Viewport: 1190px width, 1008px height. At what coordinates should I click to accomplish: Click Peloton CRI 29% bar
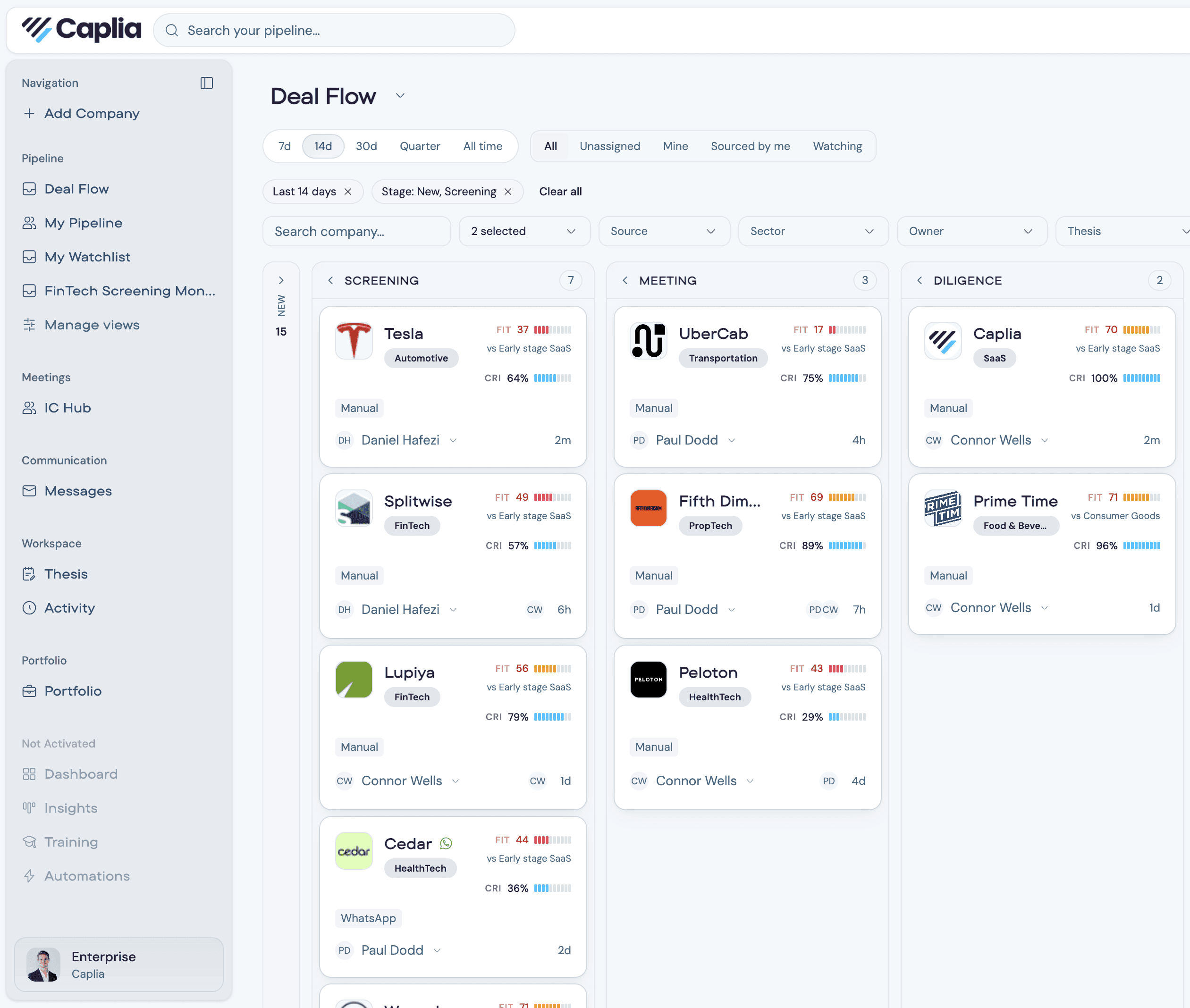[x=847, y=717]
